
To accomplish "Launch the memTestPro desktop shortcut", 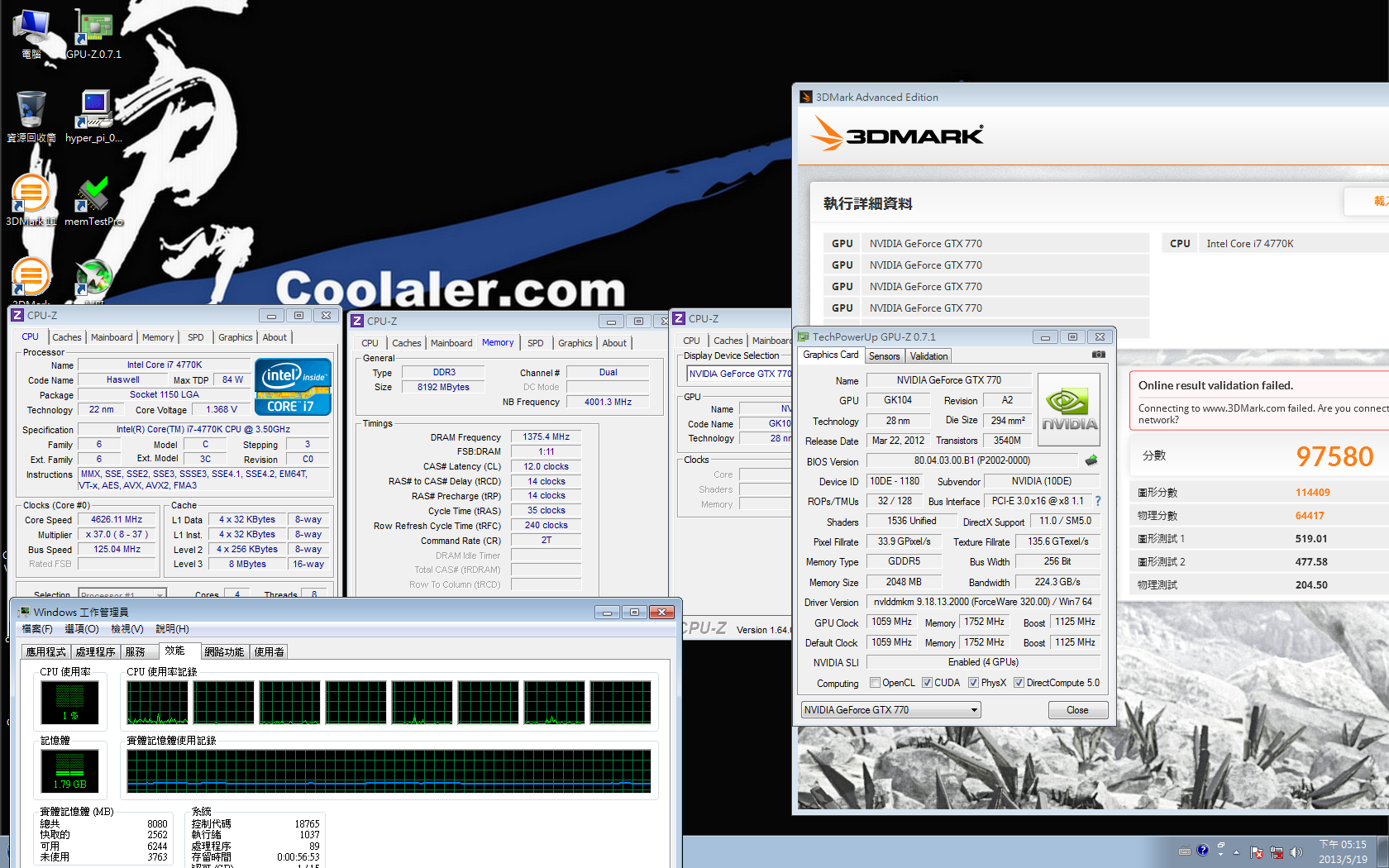I will coord(93,200).
